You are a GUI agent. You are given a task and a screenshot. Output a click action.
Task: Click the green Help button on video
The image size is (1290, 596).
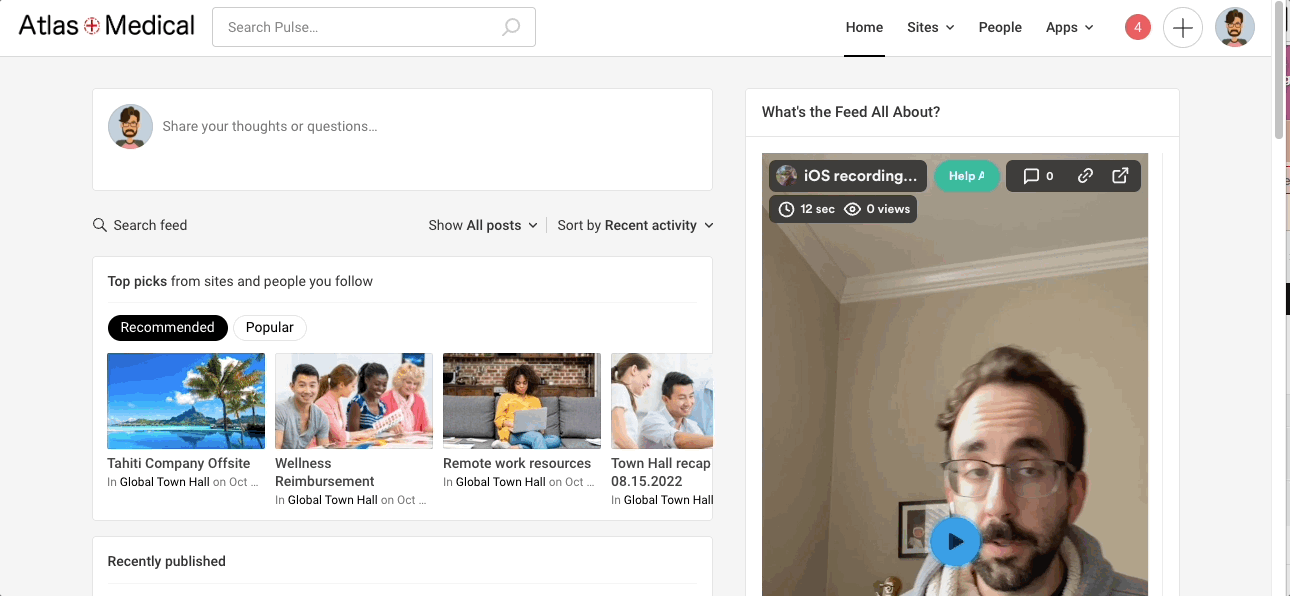[967, 176]
